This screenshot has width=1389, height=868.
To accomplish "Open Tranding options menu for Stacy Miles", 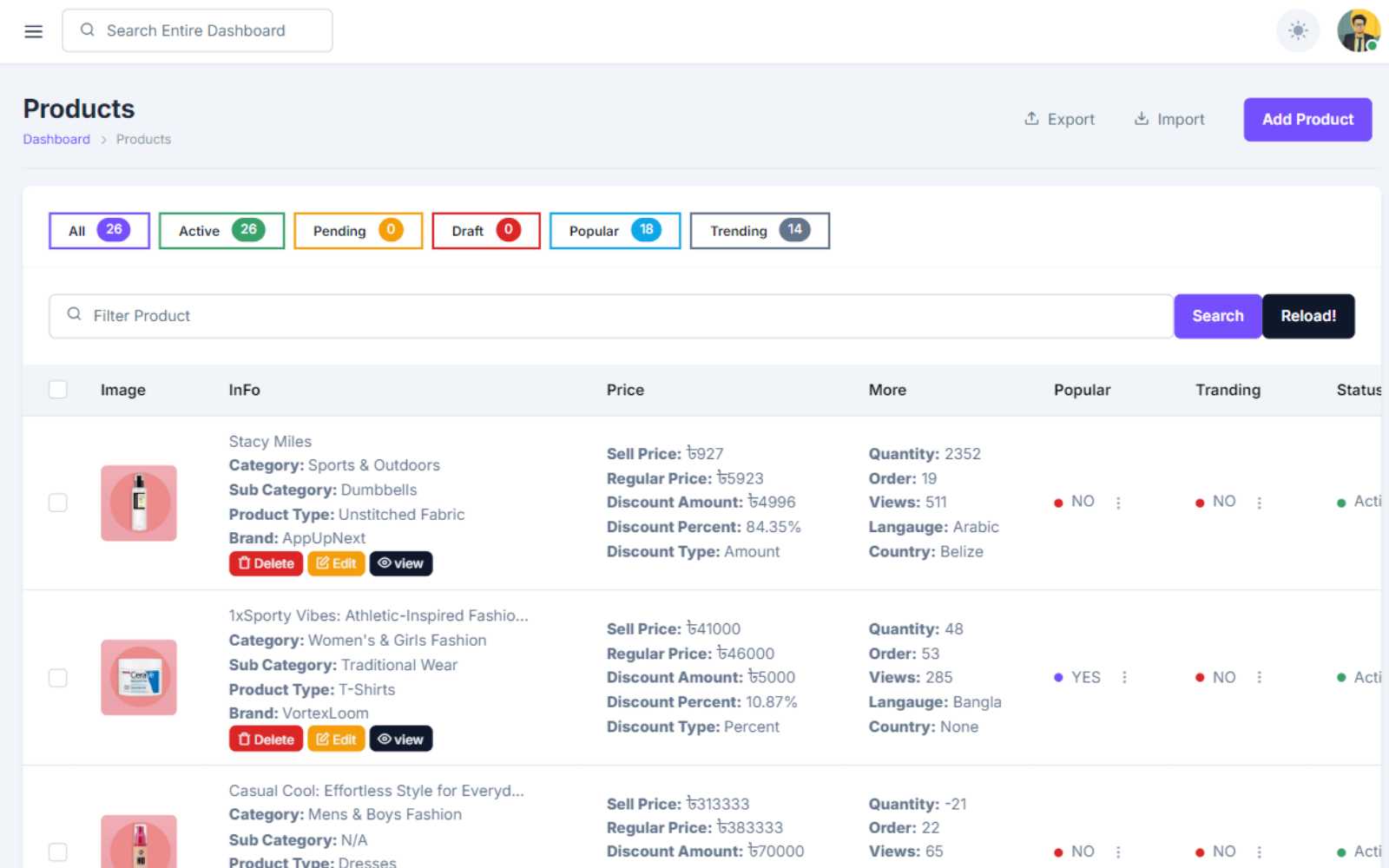I will coord(1259,503).
